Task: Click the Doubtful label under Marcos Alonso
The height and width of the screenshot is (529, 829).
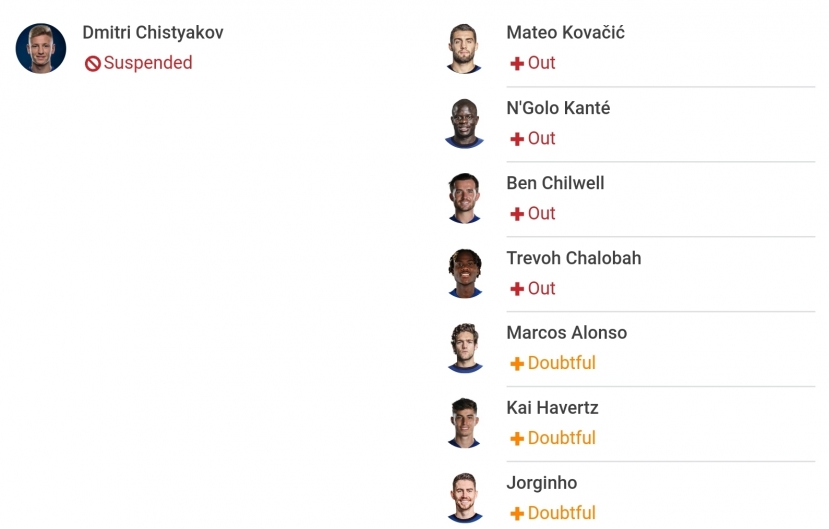Action: 561,363
